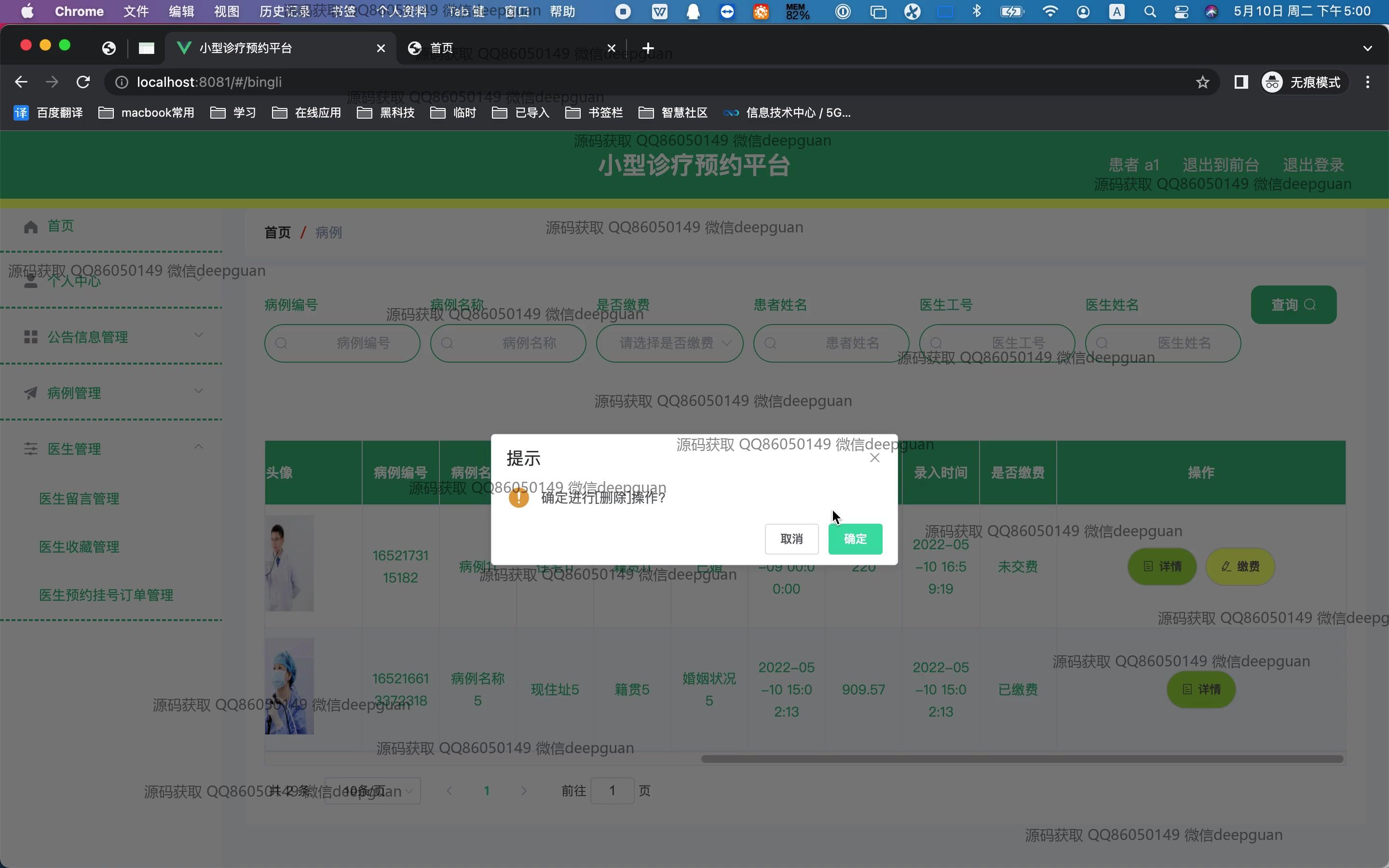The width and height of the screenshot is (1389, 868).
Task: Close the 提示 dialog with X icon
Action: (874, 458)
